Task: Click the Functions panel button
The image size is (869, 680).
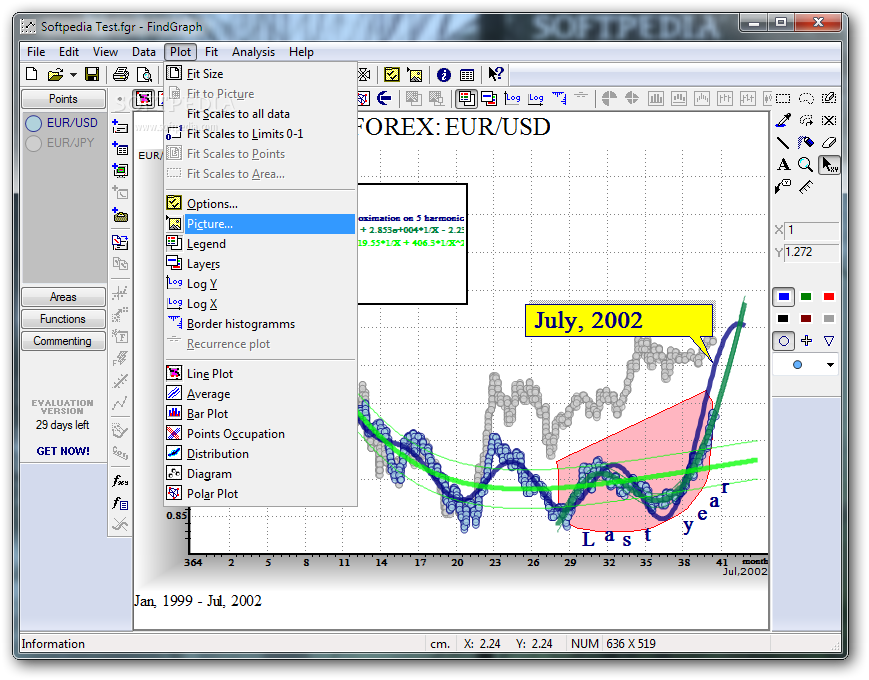Action: (63, 319)
